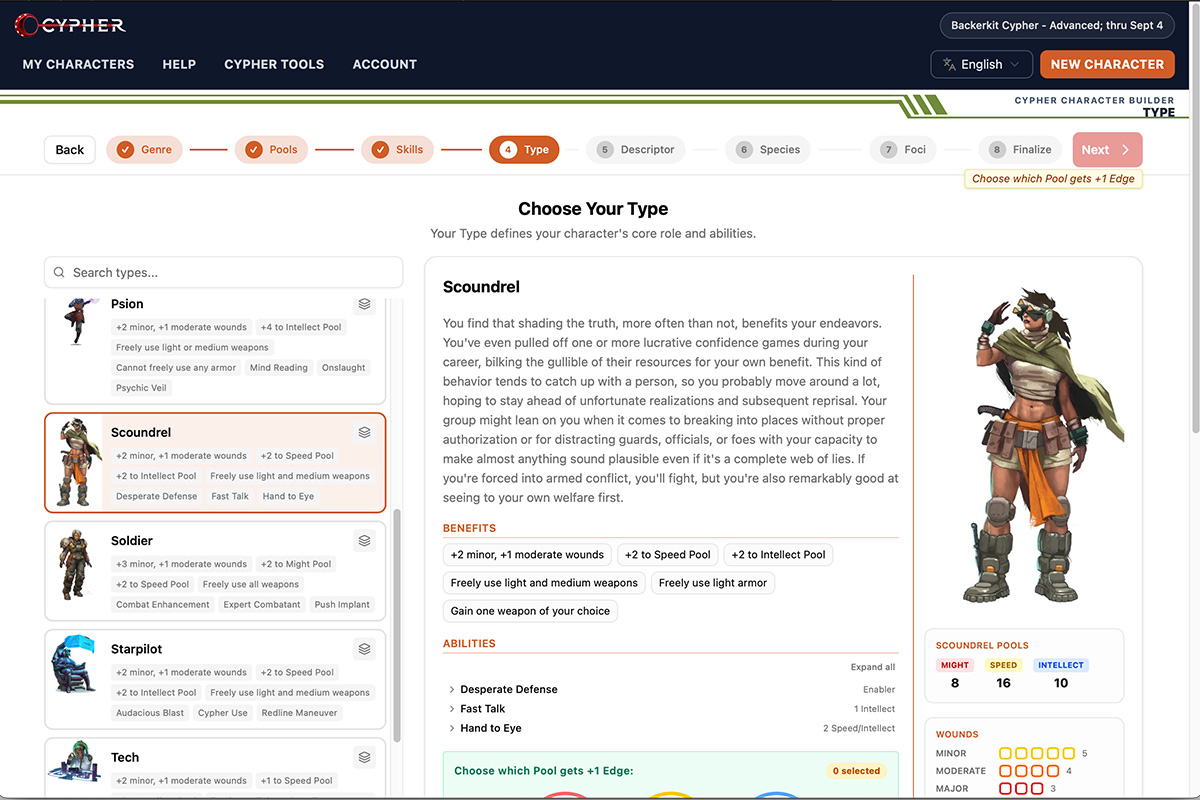Expand the Fast Talk ability
This screenshot has width=1200, height=800.
[482, 709]
